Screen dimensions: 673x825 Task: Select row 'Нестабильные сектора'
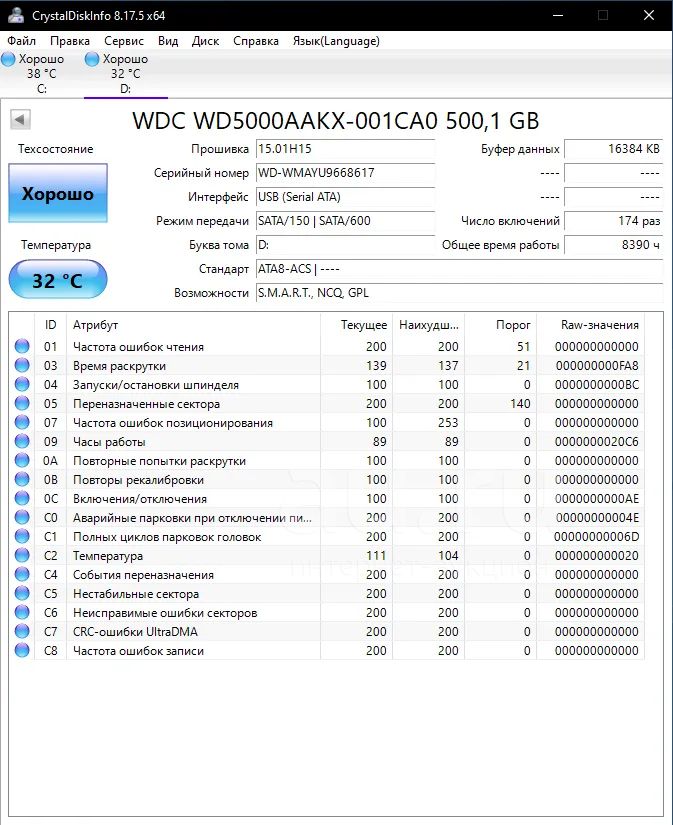pos(327,593)
